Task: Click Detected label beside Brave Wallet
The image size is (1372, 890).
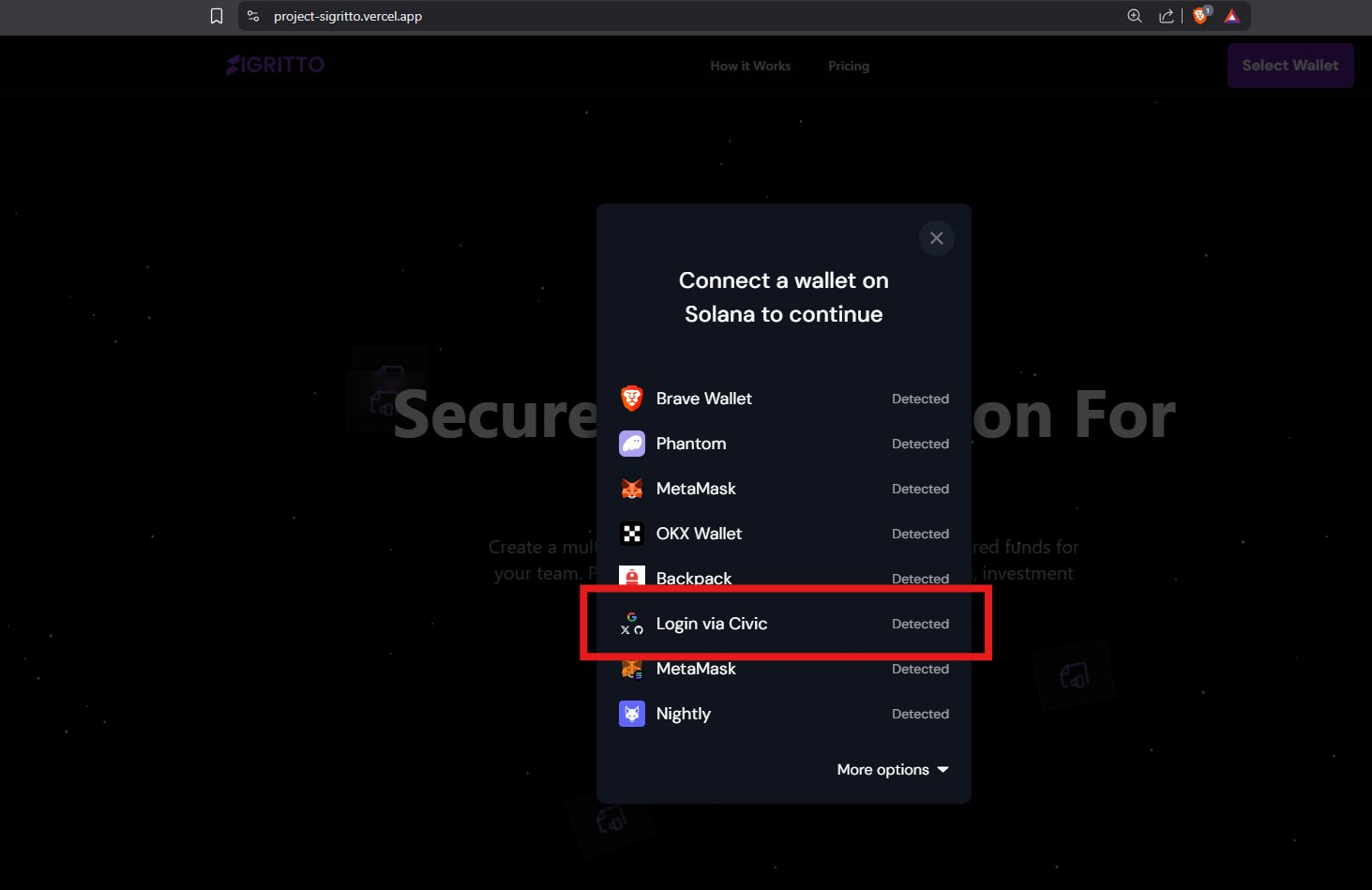Action: point(920,399)
